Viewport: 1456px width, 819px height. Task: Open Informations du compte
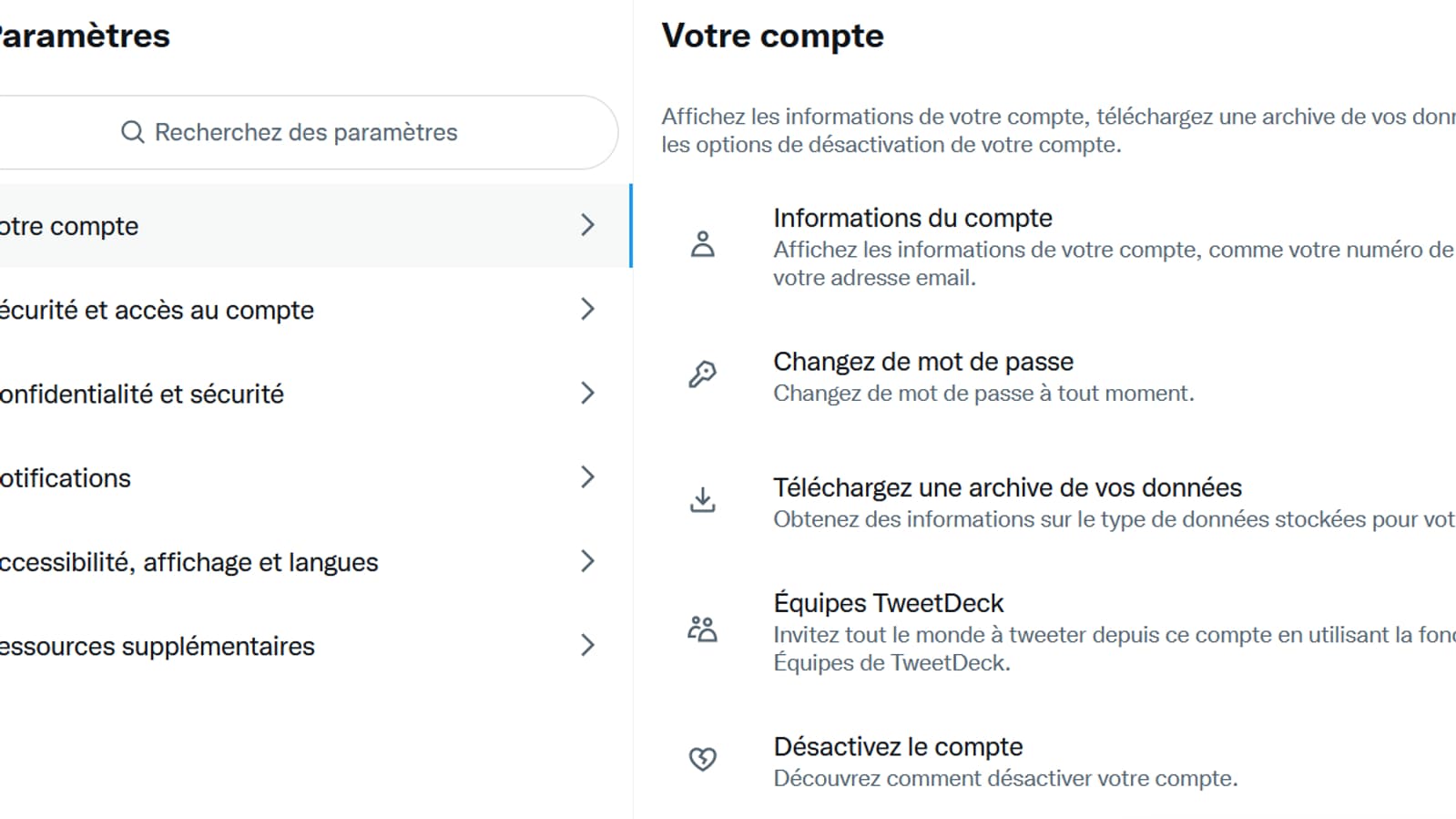[x=911, y=218]
